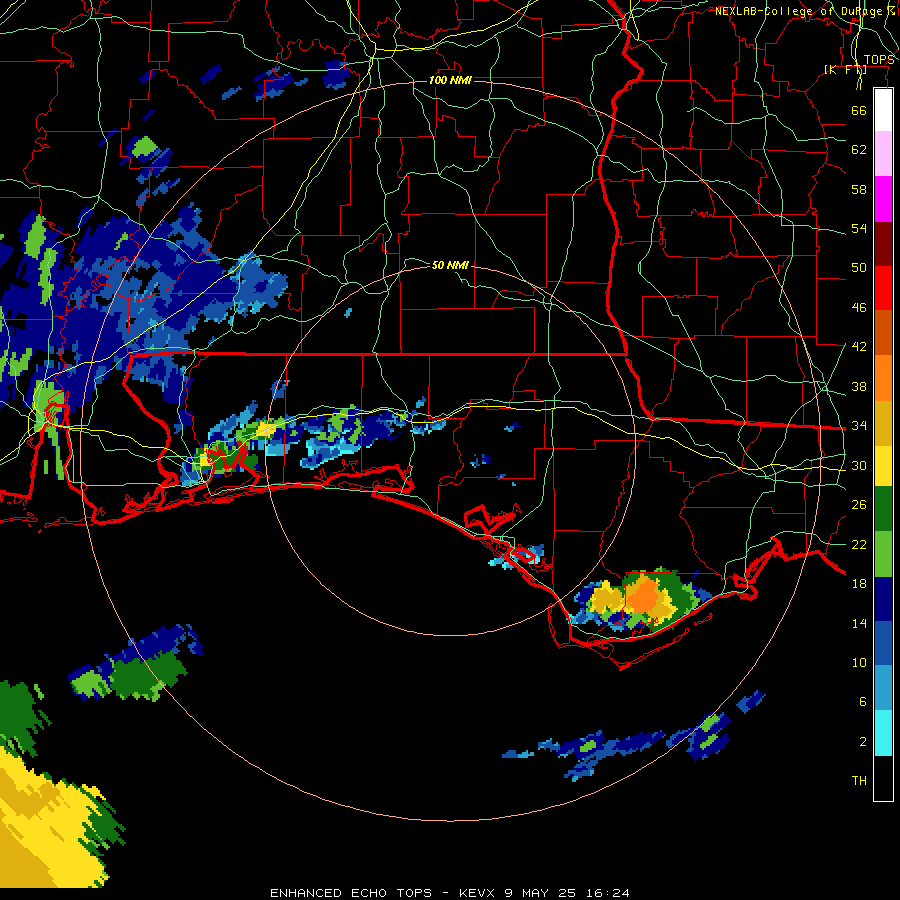Click the legend value '2'
This screenshot has width=900, height=900.
pyautogui.click(x=863, y=742)
